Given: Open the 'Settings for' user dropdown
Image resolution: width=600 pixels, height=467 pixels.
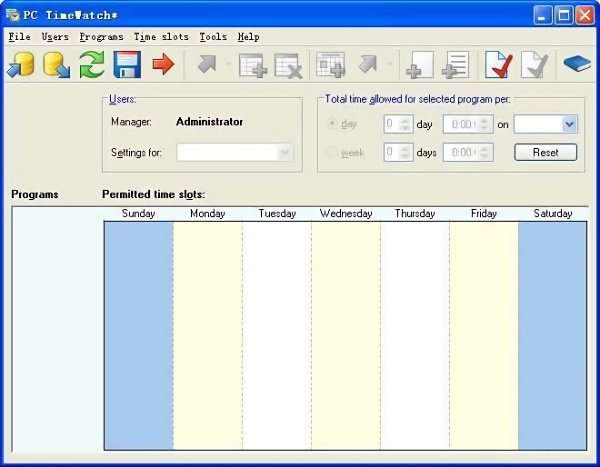Looking at the screenshot, I should (x=235, y=152).
